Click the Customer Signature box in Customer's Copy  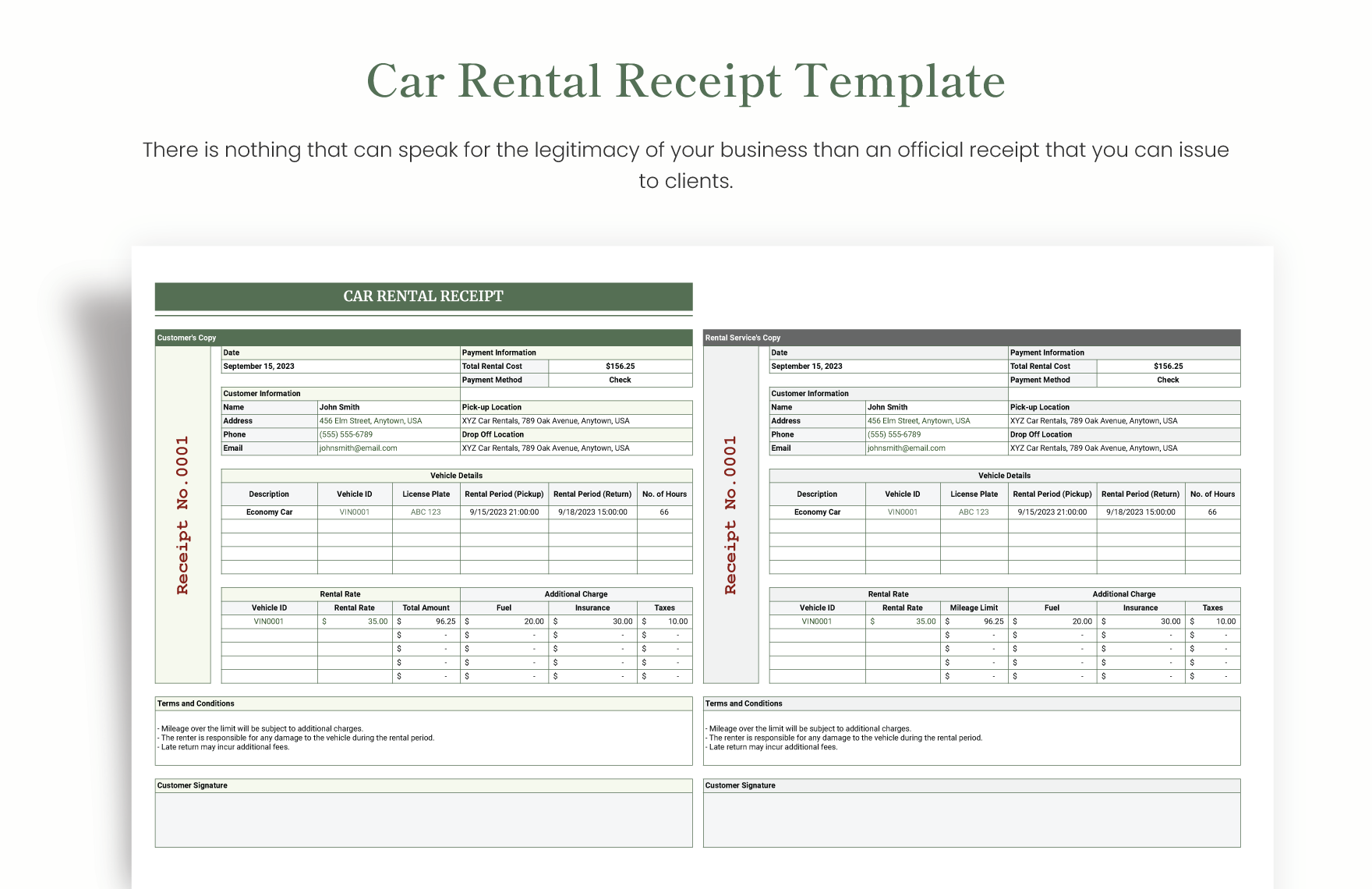coord(423,820)
